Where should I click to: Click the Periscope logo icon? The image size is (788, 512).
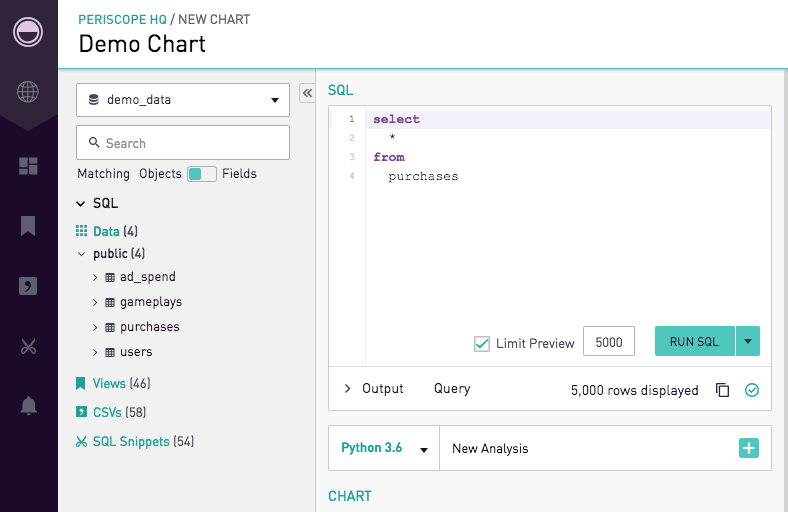point(28,32)
